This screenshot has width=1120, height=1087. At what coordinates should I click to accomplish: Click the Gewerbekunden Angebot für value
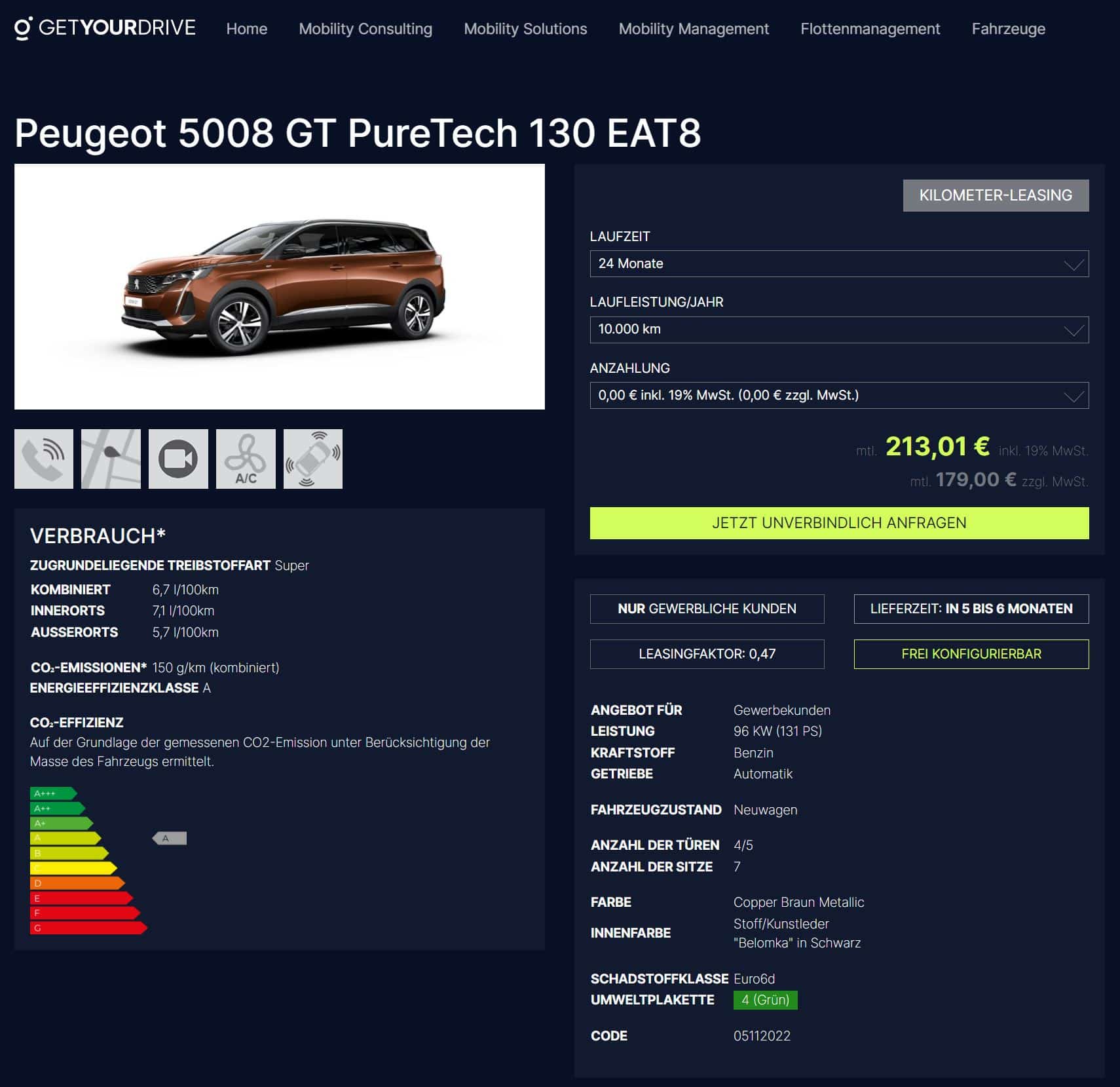(782, 710)
